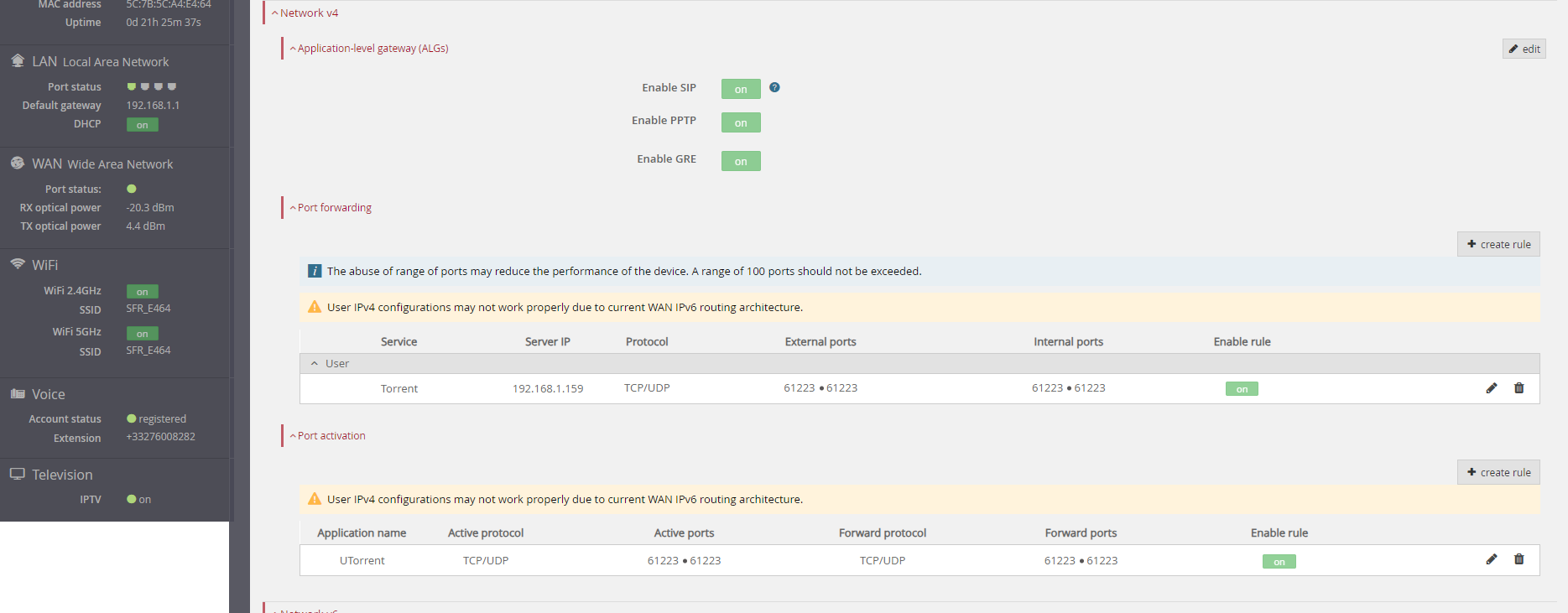
Task: Collapse the User rules group
Action: pyautogui.click(x=315, y=364)
